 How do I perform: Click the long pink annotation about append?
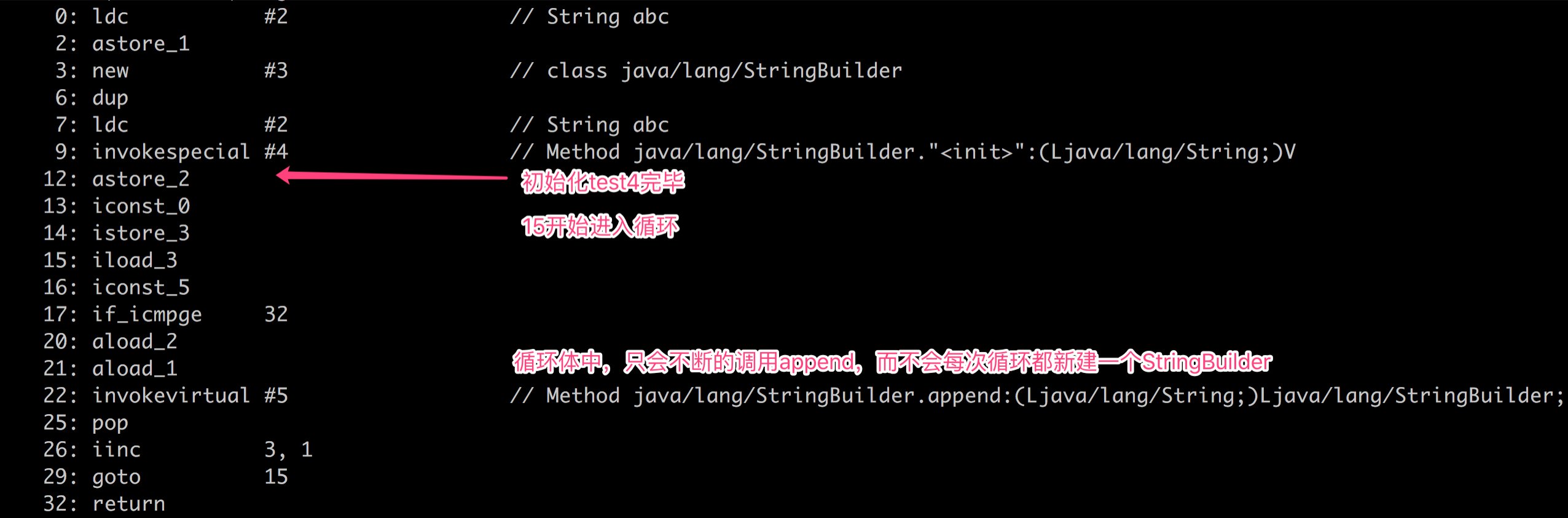pyautogui.click(x=892, y=362)
